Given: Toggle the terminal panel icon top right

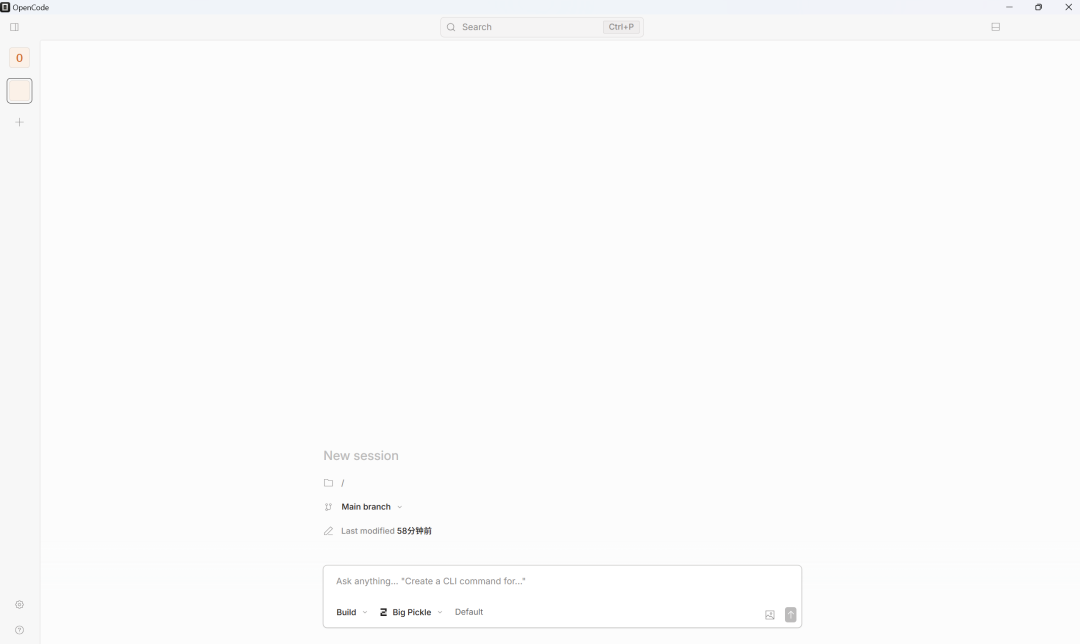Looking at the screenshot, I should click(995, 27).
